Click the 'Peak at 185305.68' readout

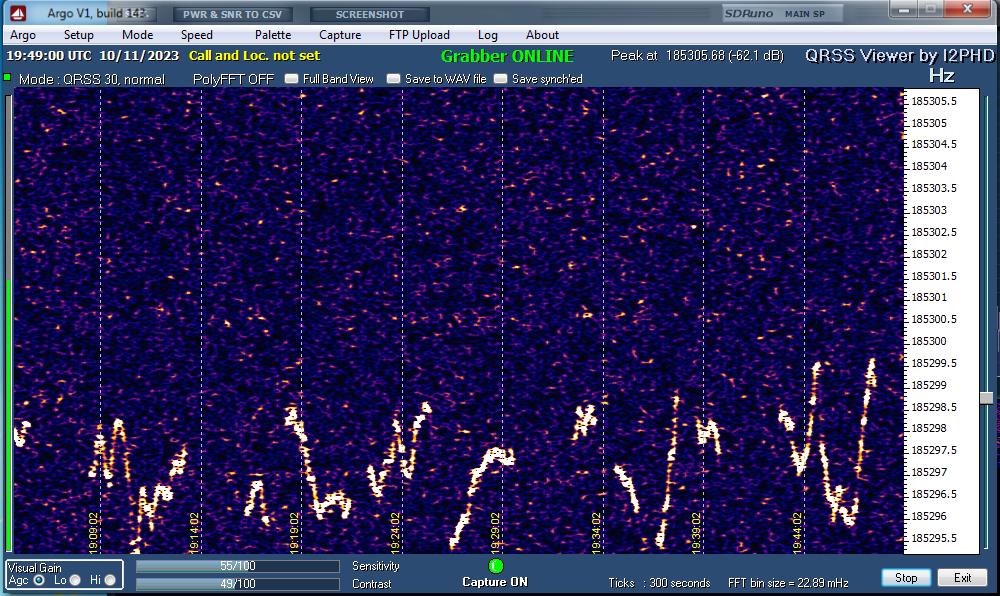click(697, 55)
